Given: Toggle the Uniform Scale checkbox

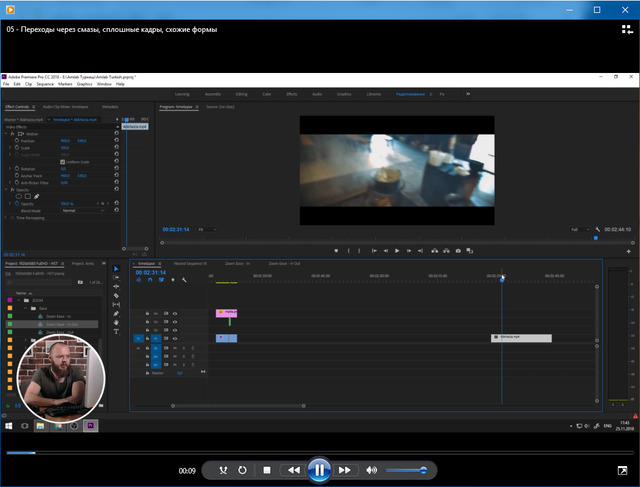Looking at the screenshot, I should point(62,161).
